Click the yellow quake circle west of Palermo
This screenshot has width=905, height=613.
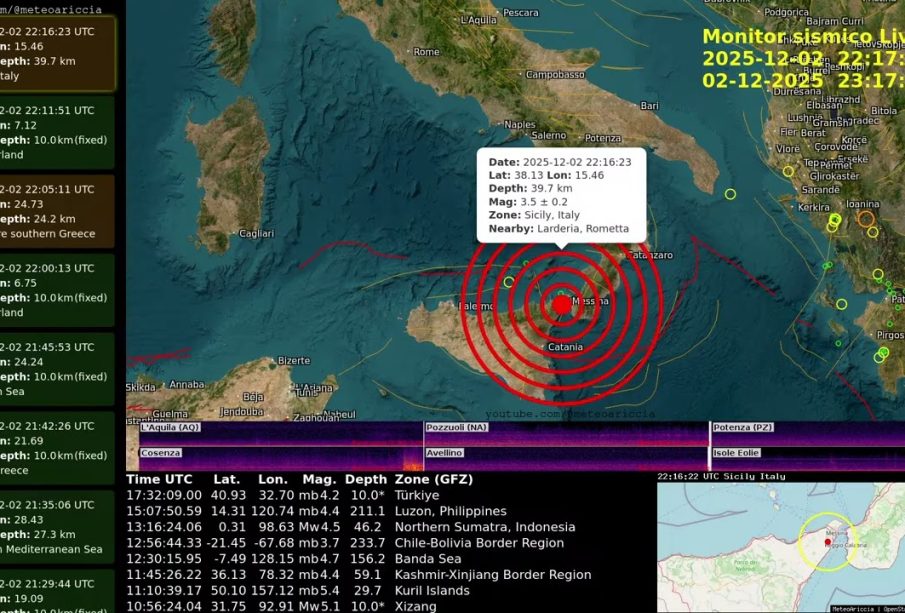[x=509, y=282]
